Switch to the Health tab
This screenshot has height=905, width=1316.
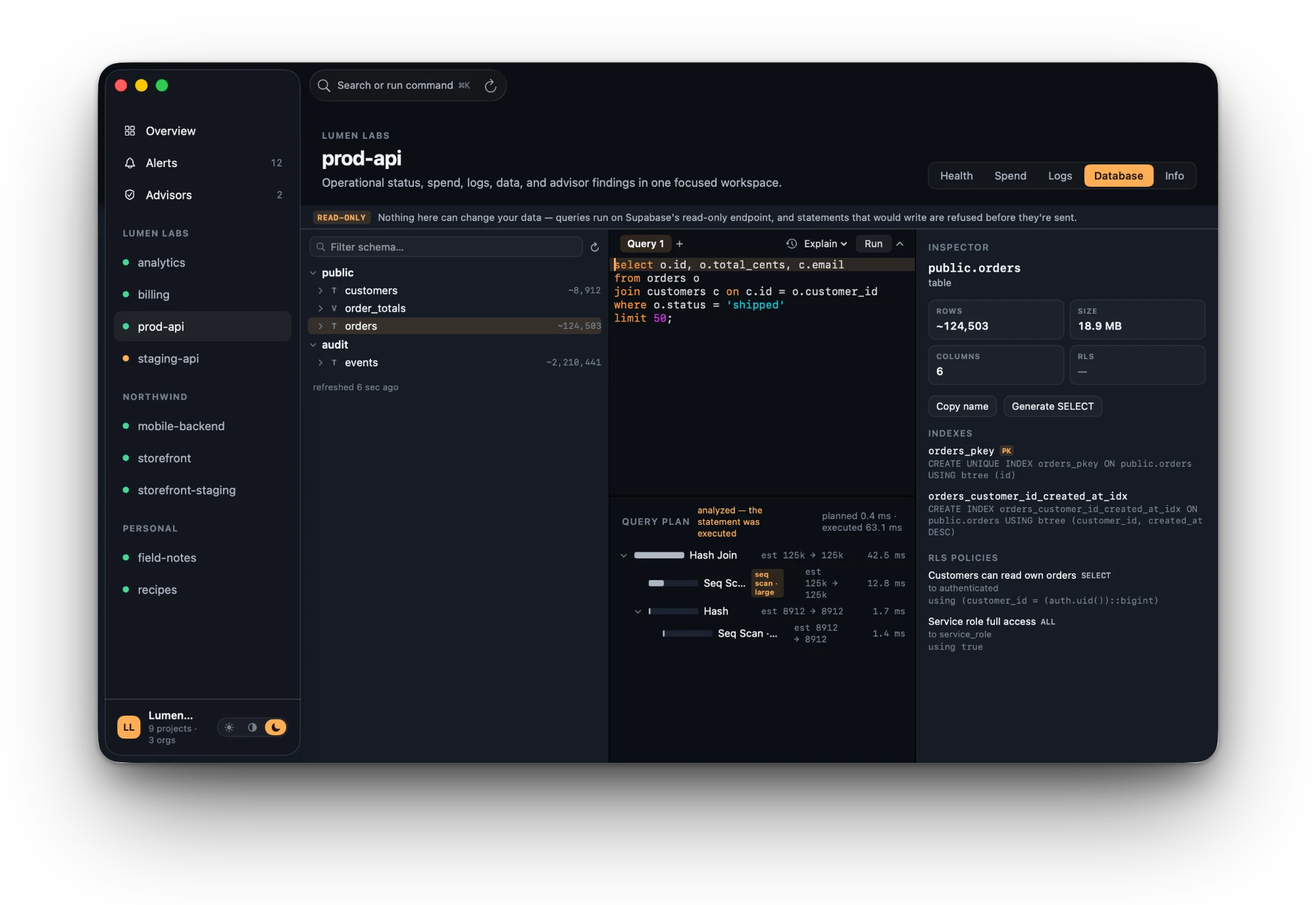pyautogui.click(x=956, y=176)
